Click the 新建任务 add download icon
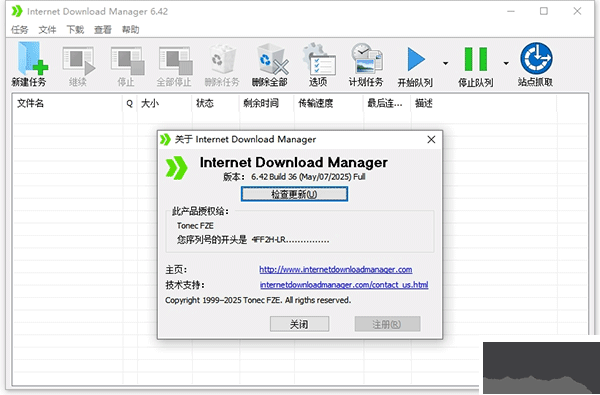Viewport: 600px width, 395px height. click(x=33, y=59)
